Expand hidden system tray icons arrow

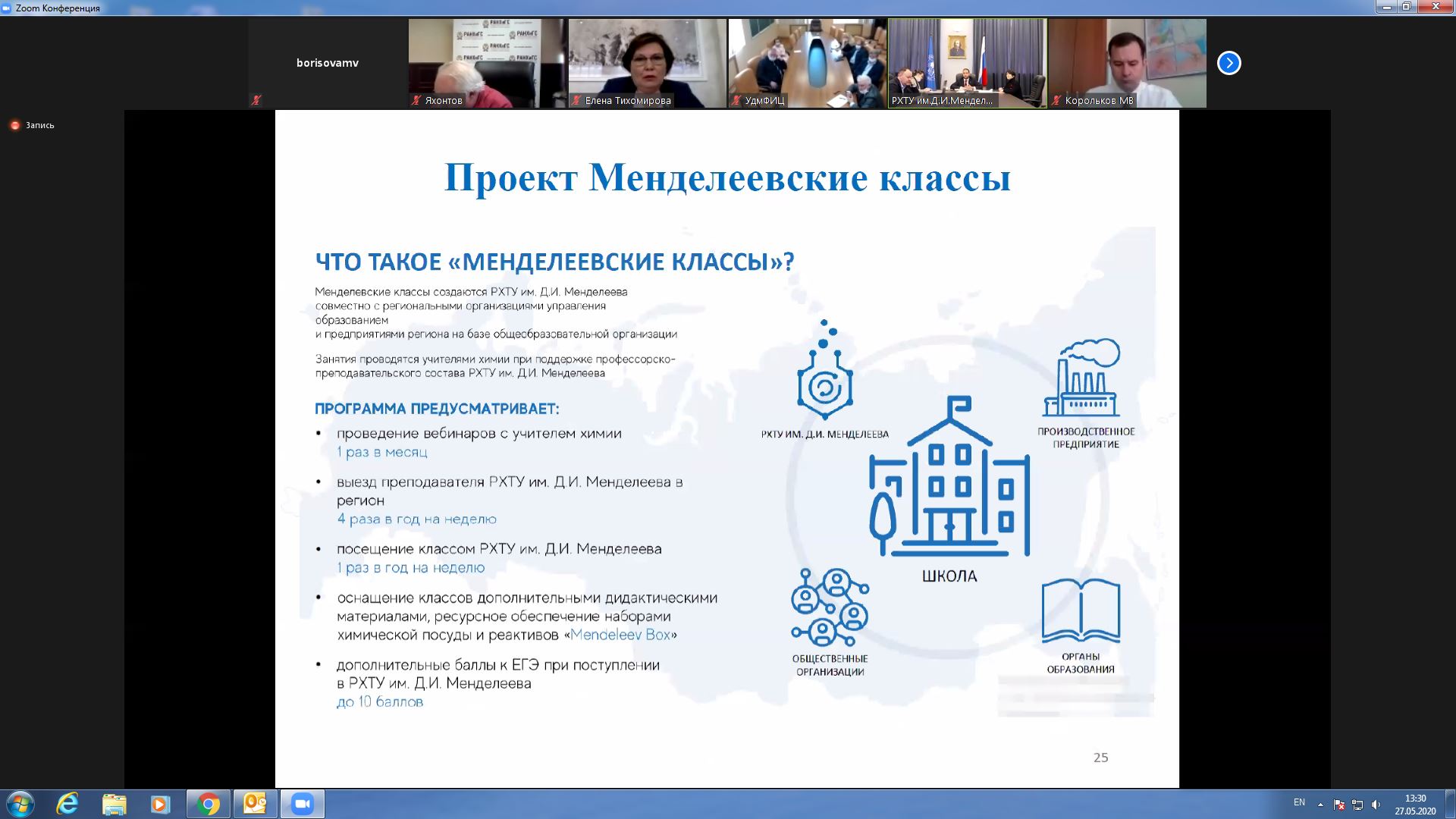tap(1320, 805)
